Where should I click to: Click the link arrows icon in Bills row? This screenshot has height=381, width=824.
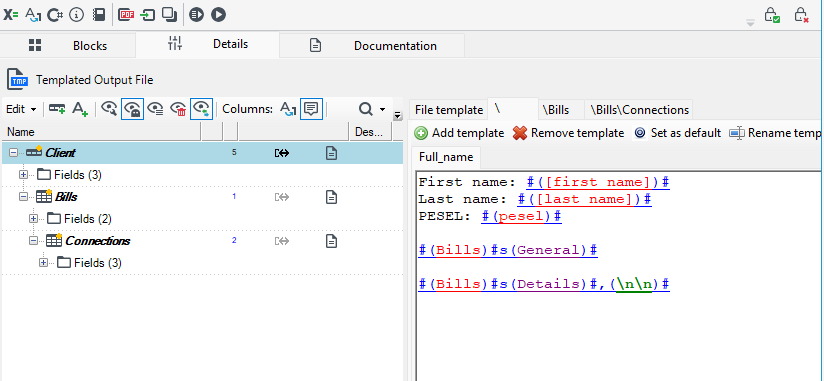click(282, 197)
